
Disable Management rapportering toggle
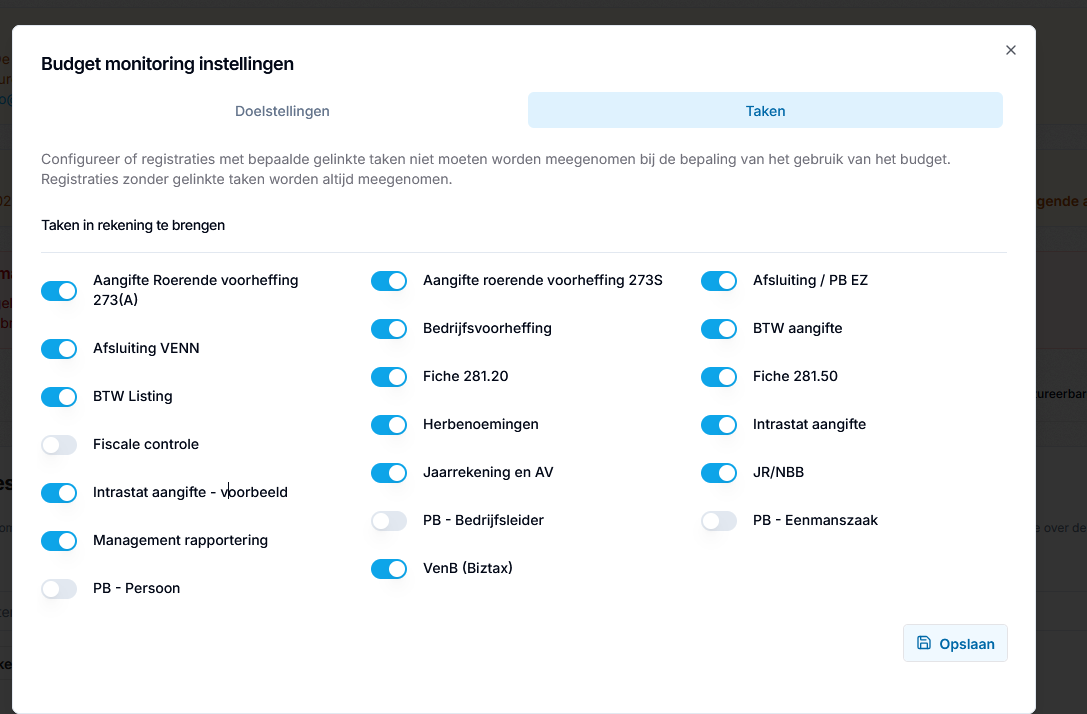click(59, 540)
